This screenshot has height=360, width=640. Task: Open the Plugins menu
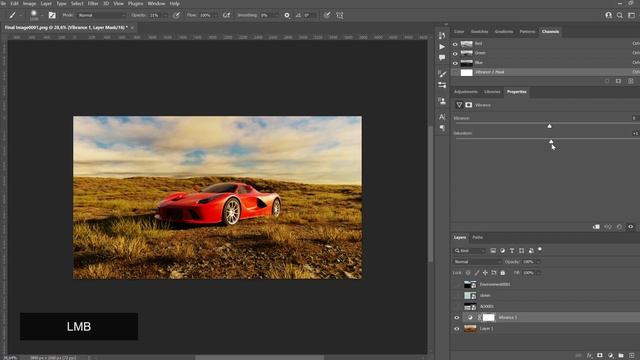point(136,3)
